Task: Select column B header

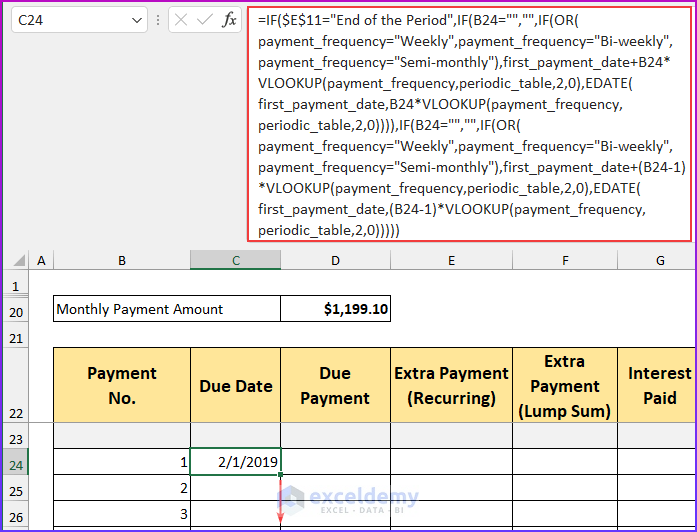Action: (x=122, y=260)
